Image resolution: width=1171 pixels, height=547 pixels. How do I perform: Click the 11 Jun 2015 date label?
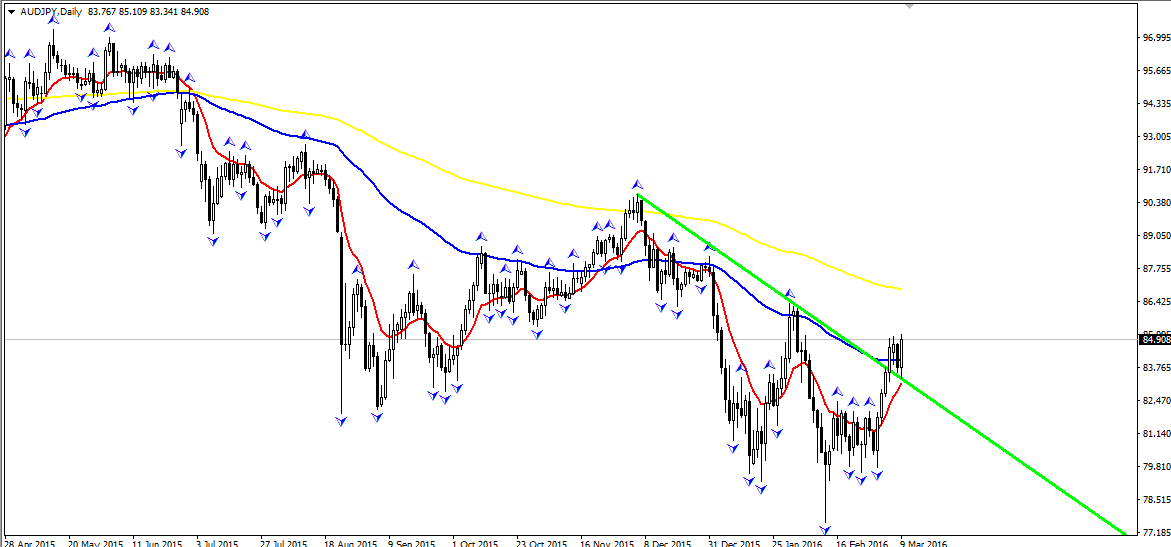pos(157,543)
